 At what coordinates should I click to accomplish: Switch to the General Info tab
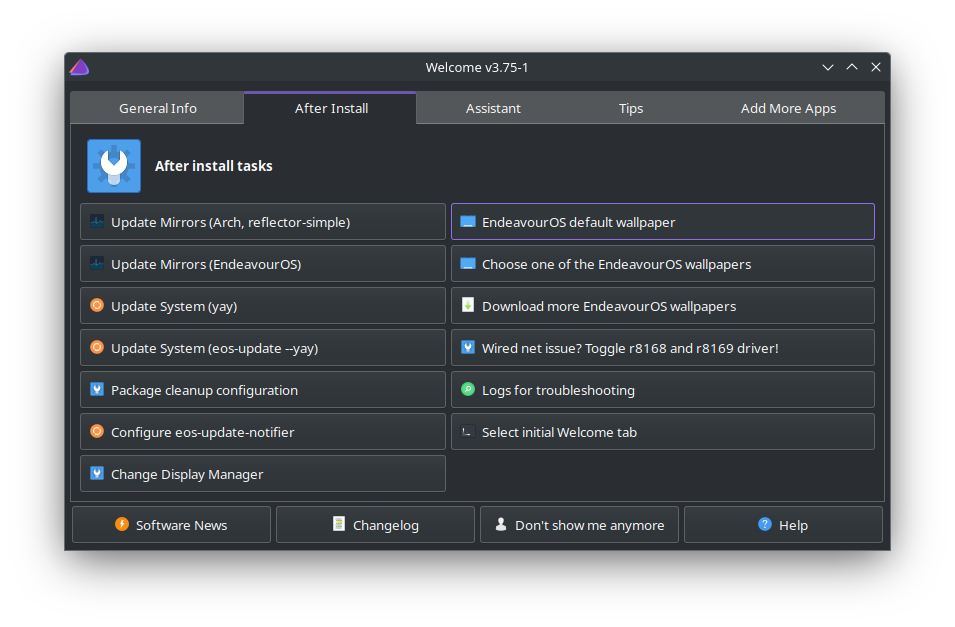point(158,108)
